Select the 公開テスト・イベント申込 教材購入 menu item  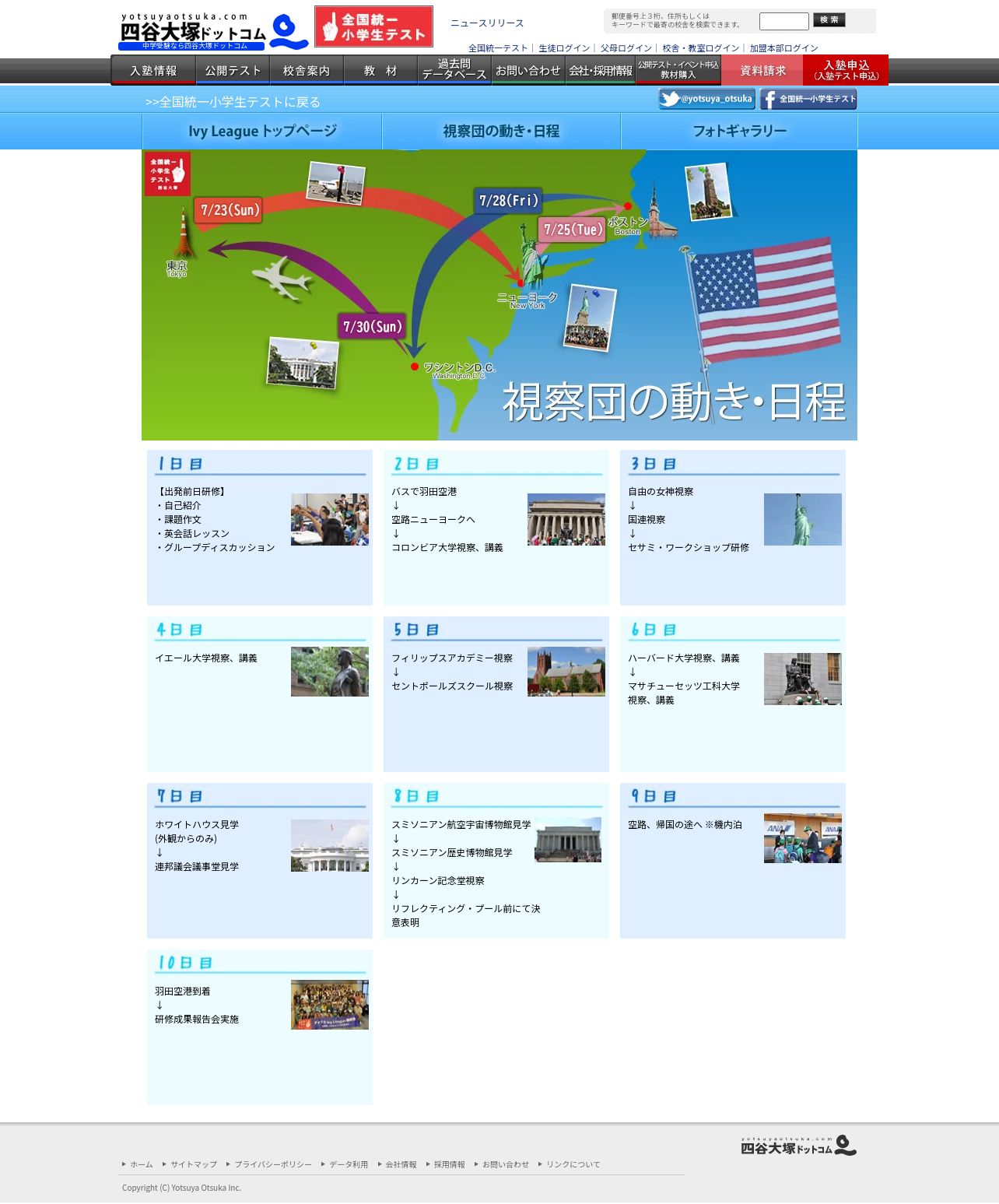678,70
